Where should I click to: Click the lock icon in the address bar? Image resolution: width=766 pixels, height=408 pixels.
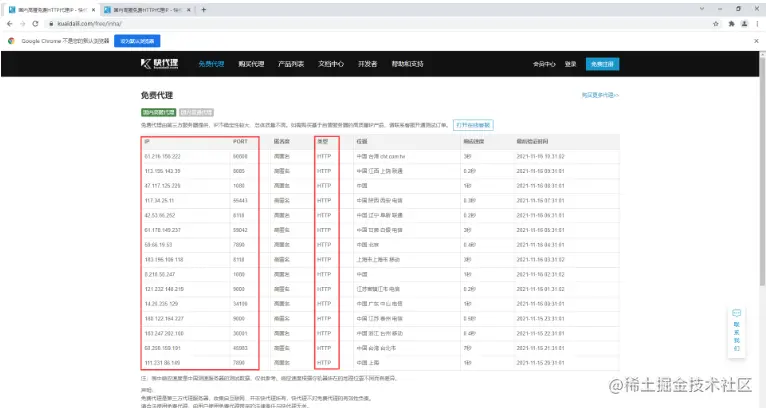(51, 23)
